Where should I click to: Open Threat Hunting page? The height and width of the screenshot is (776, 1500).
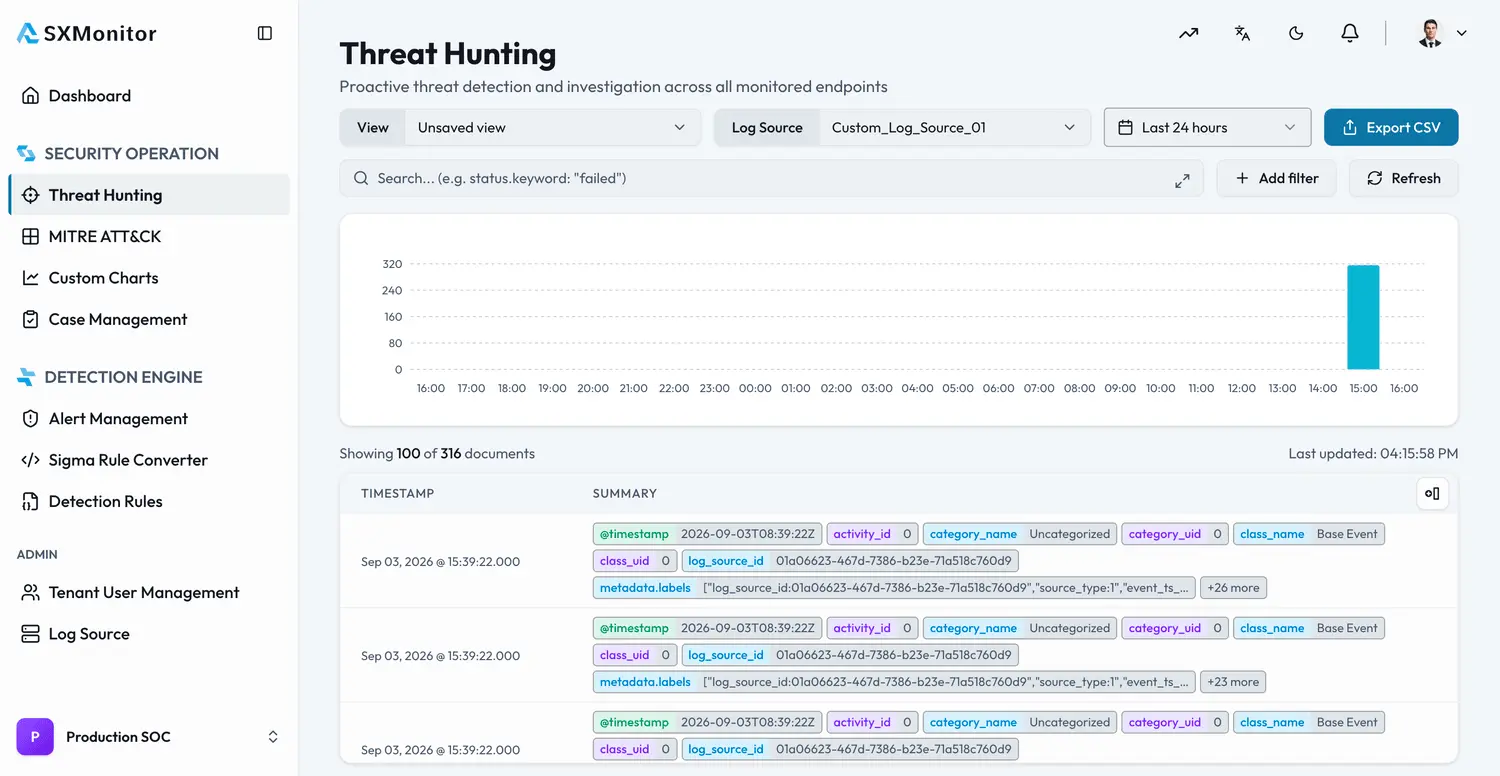point(149,195)
